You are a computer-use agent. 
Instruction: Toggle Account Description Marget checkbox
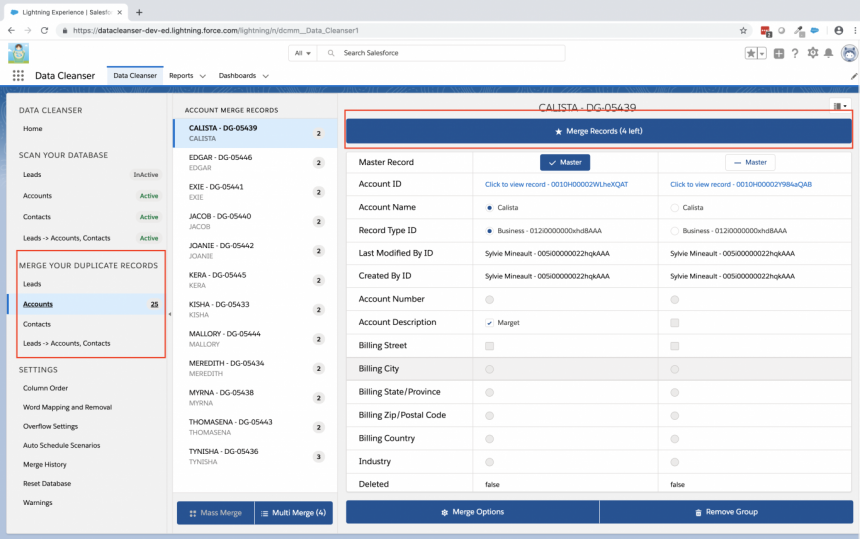pos(489,323)
